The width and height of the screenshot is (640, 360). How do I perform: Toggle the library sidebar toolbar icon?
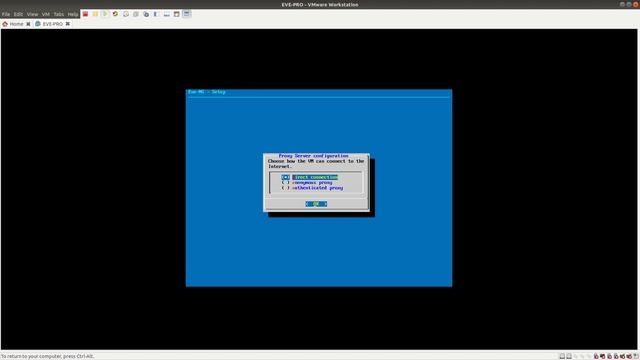tap(156, 14)
